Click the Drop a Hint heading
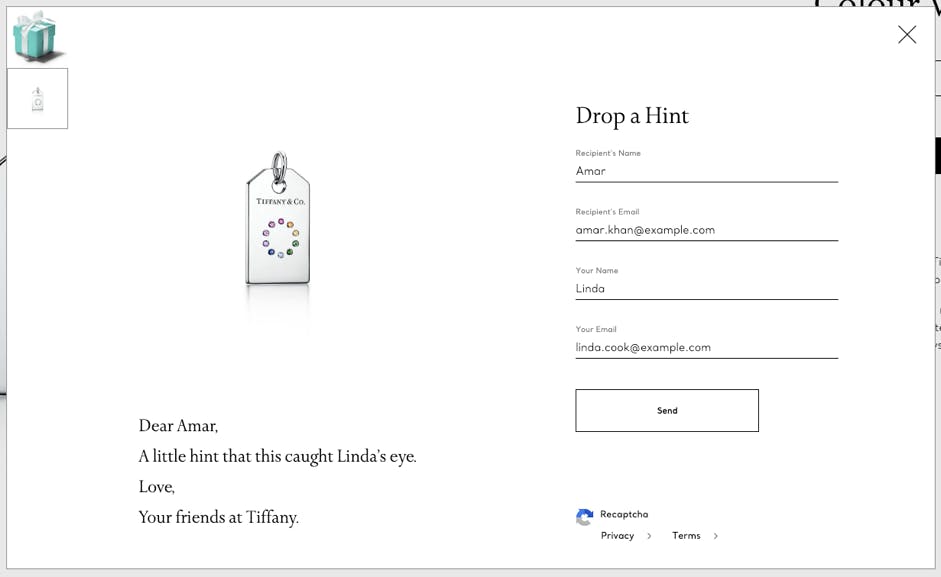The width and height of the screenshot is (941, 577). point(632,116)
